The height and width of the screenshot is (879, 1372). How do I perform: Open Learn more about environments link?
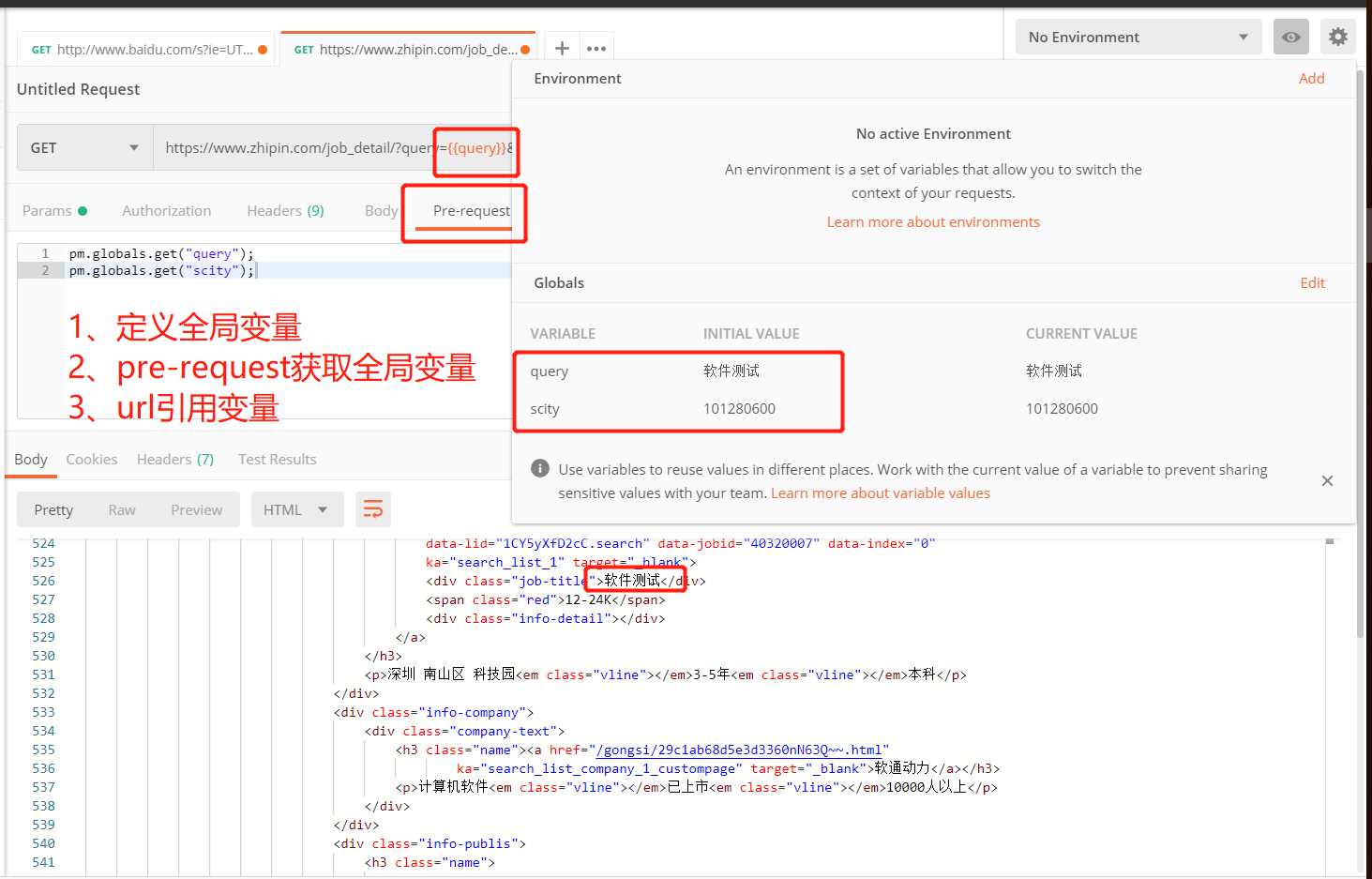point(933,222)
